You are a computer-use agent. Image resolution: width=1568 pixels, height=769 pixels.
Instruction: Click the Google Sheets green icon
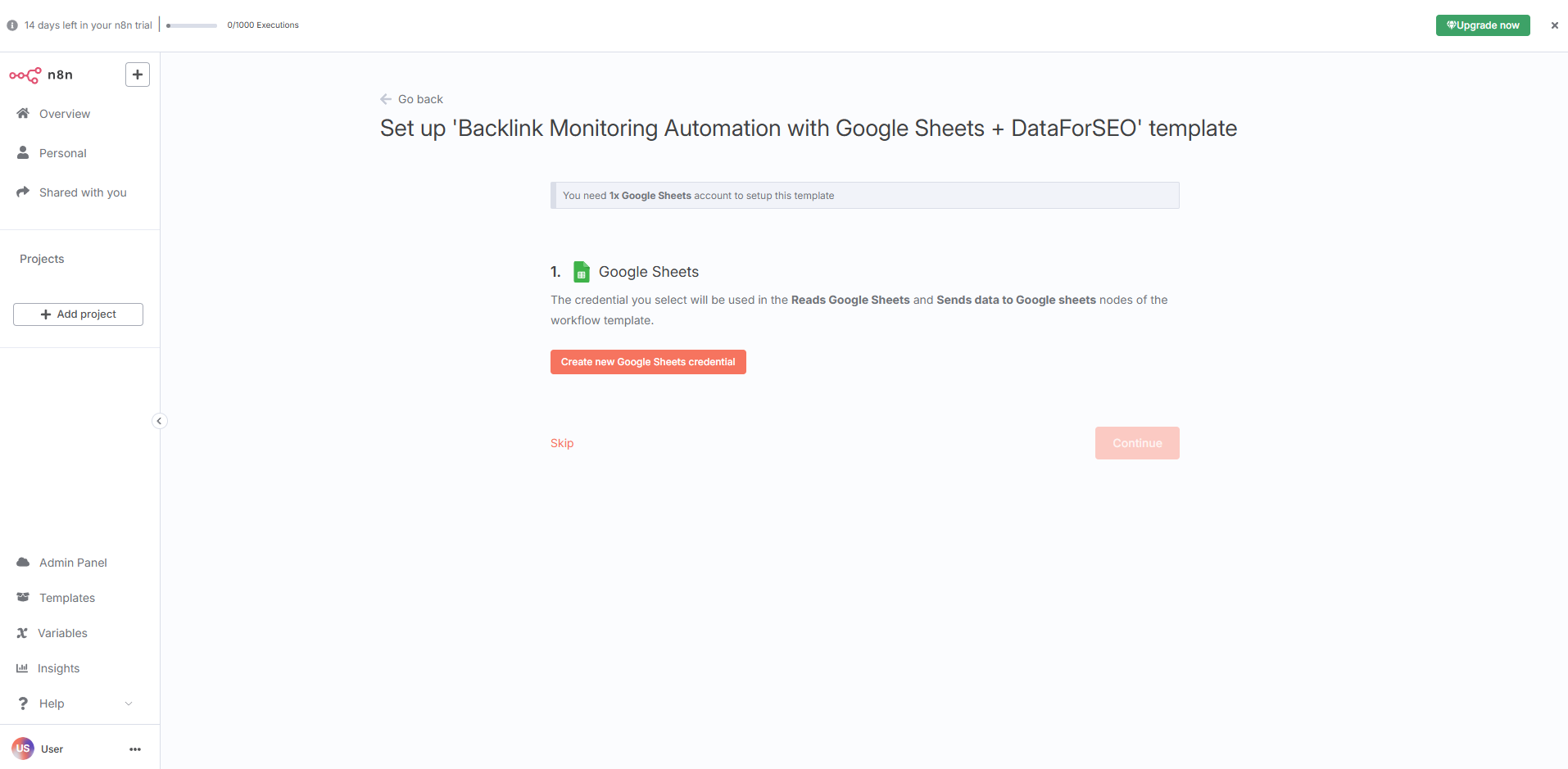[x=582, y=272]
